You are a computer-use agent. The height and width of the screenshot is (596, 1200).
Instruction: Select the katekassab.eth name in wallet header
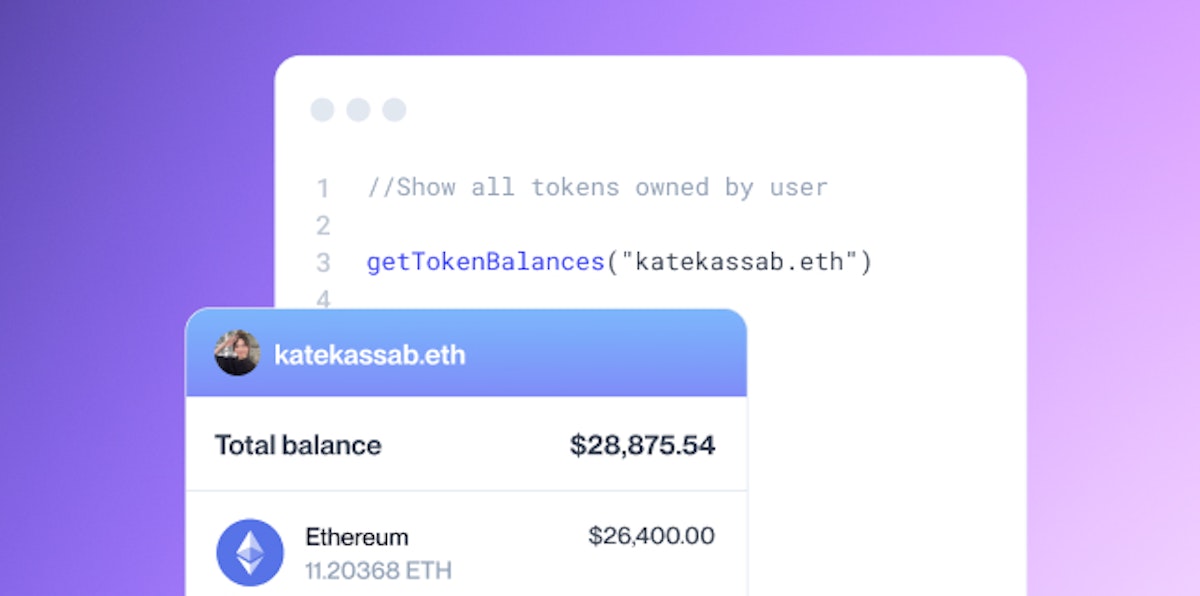(370, 355)
